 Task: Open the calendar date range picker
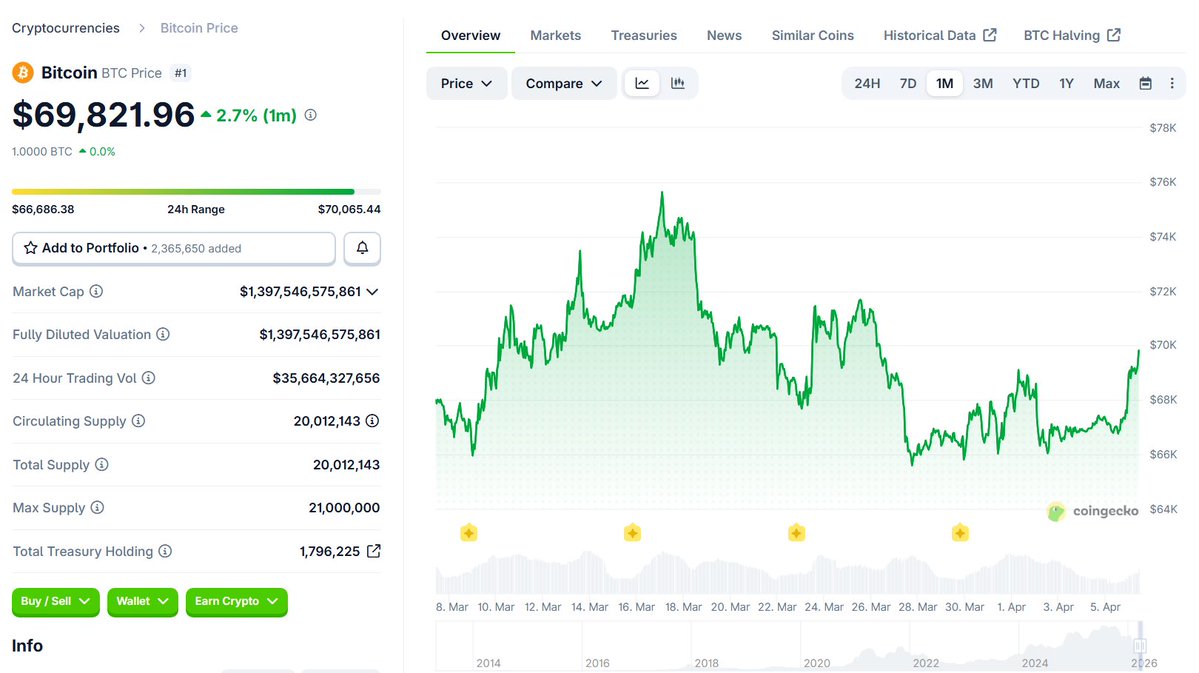tap(1145, 83)
